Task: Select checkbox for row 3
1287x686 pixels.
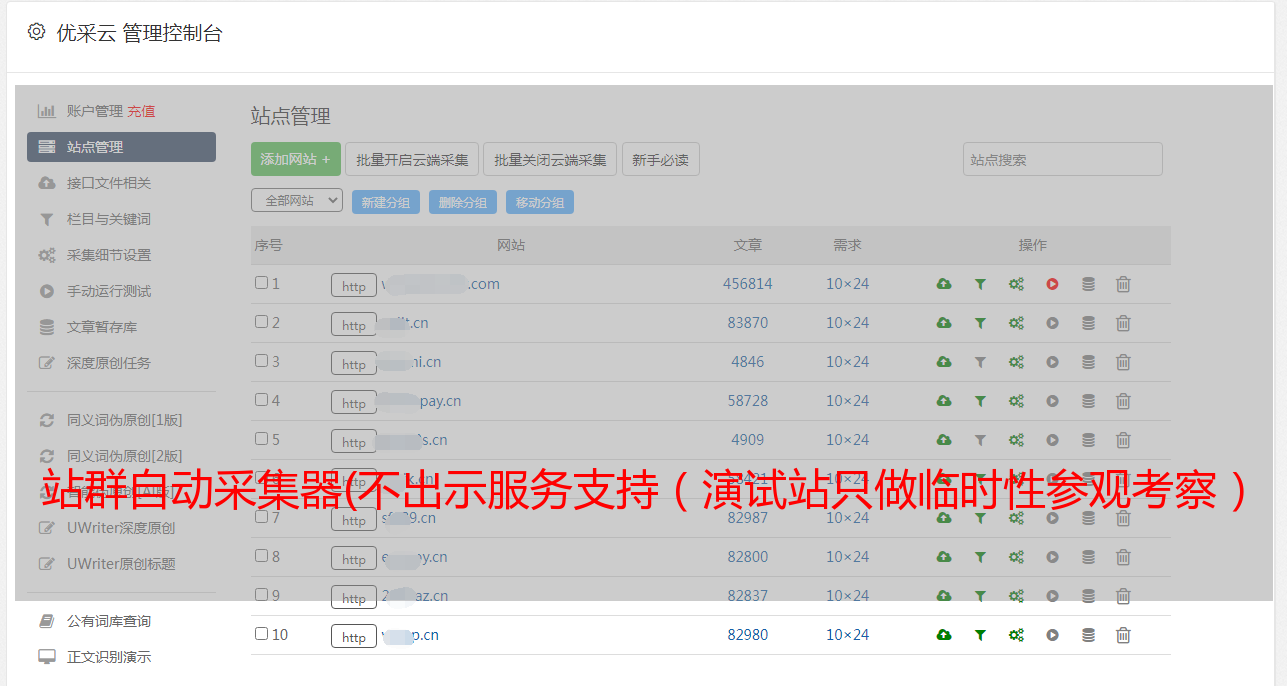Action: (x=261, y=361)
